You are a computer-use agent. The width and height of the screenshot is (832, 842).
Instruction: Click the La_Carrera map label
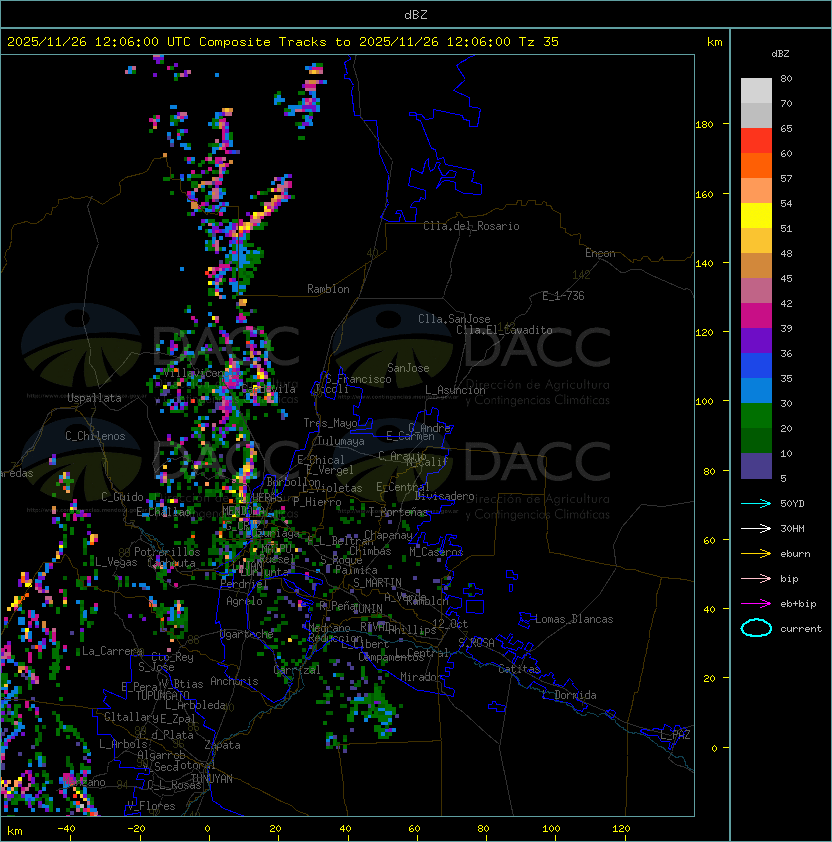(112, 651)
